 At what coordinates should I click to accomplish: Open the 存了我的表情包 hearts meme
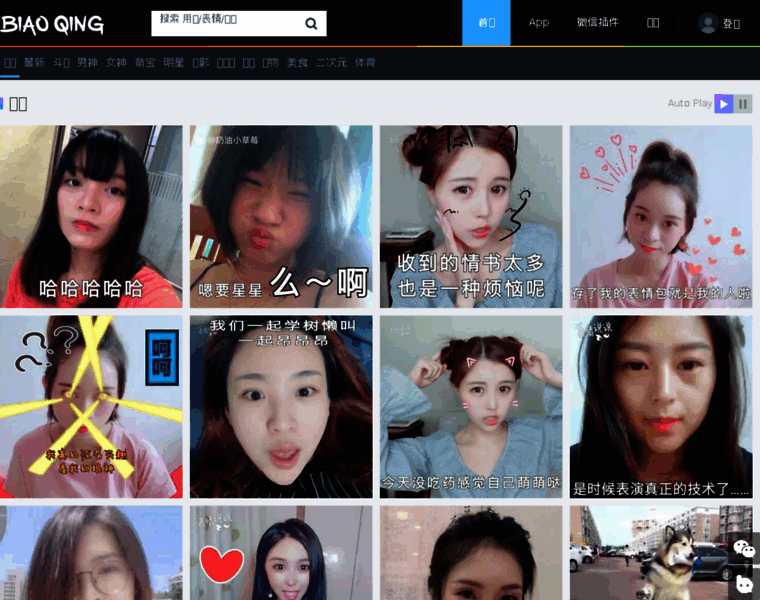pyautogui.click(x=661, y=217)
